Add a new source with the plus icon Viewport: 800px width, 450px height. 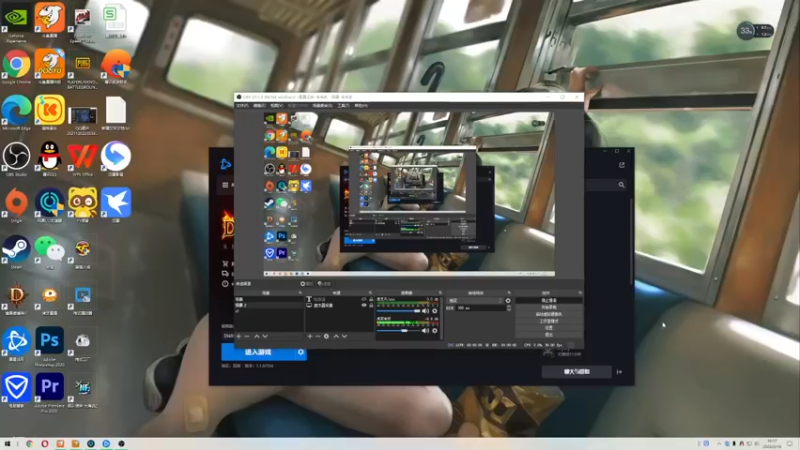coord(310,336)
